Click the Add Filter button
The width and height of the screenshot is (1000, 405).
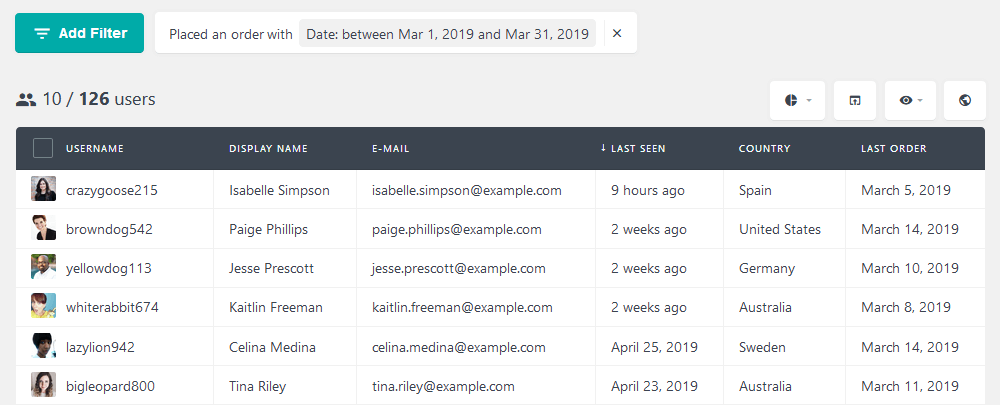pos(80,33)
